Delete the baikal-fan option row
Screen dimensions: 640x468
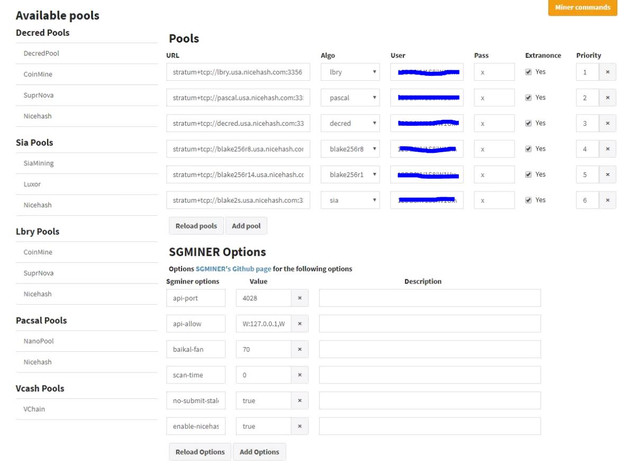coord(300,349)
